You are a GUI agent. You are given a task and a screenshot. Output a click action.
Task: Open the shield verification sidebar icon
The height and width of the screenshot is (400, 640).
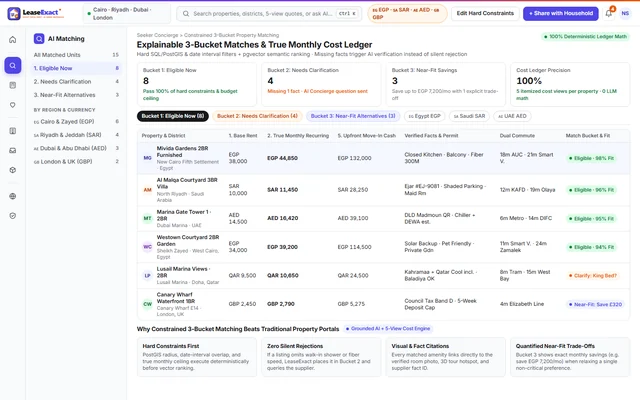13,216
